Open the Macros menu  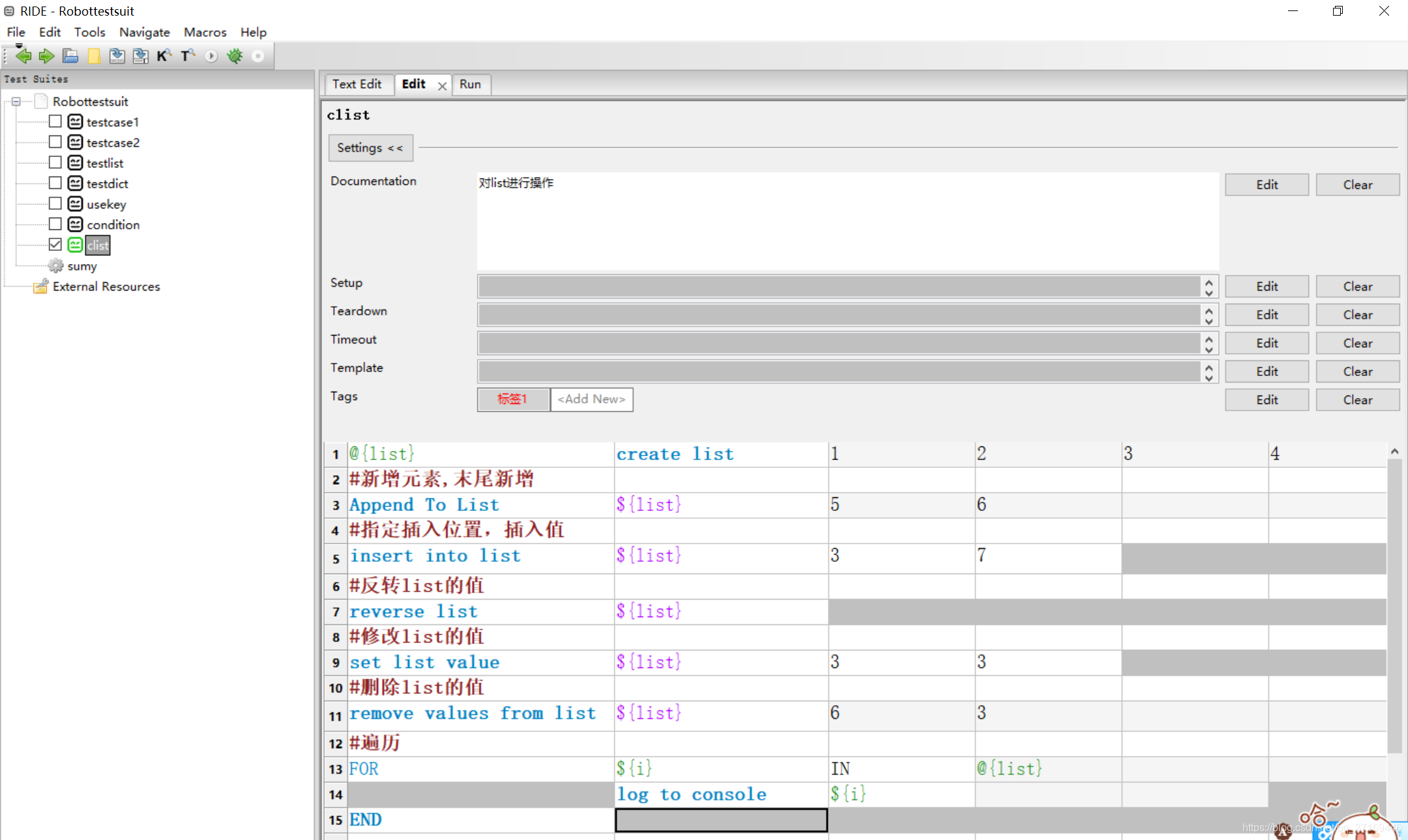coord(205,32)
